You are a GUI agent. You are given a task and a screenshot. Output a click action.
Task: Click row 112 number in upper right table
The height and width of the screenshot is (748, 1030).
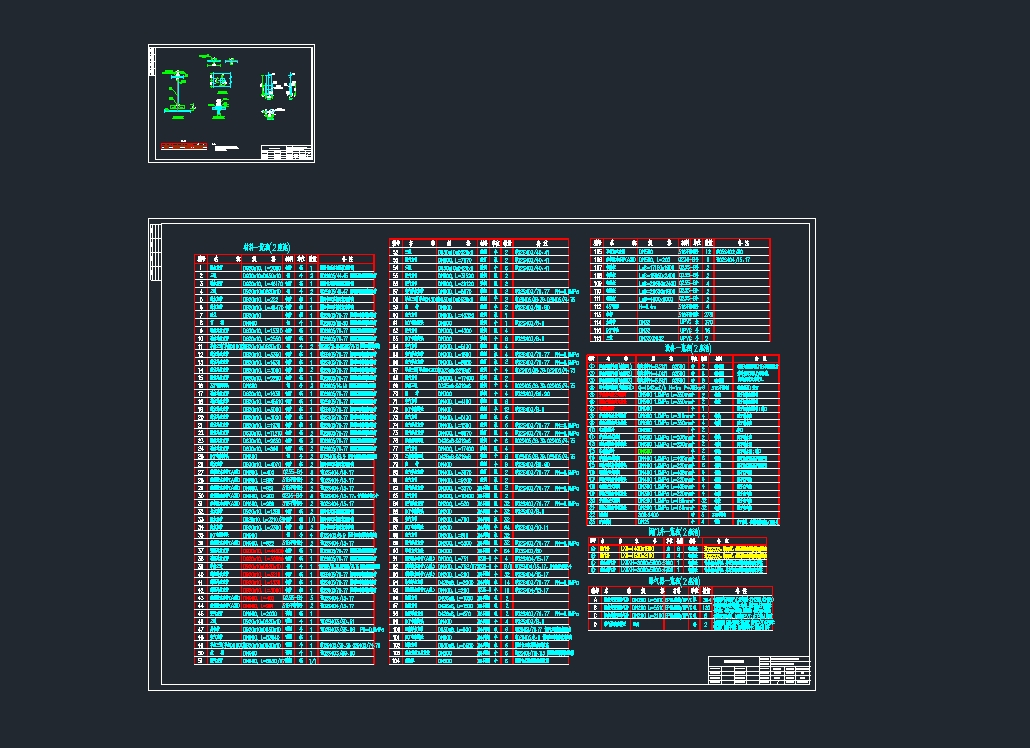tap(598, 307)
